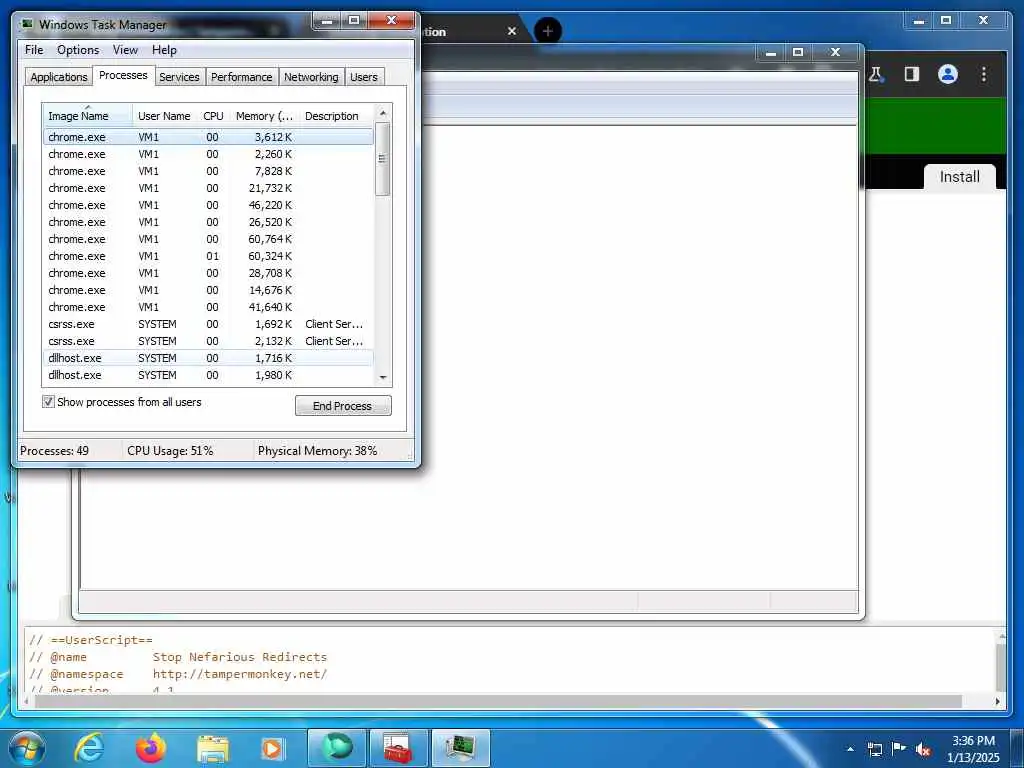This screenshot has width=1024, height=768.
Task: Select the Processes tab
Action: click(123, 75)
